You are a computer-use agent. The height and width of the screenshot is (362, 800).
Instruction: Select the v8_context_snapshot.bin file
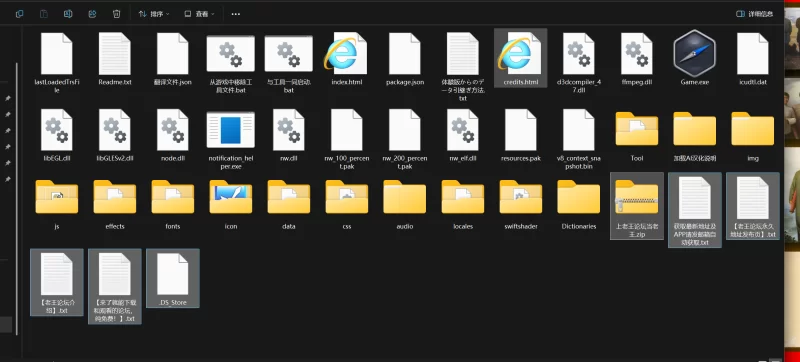(x=579, y=140)
